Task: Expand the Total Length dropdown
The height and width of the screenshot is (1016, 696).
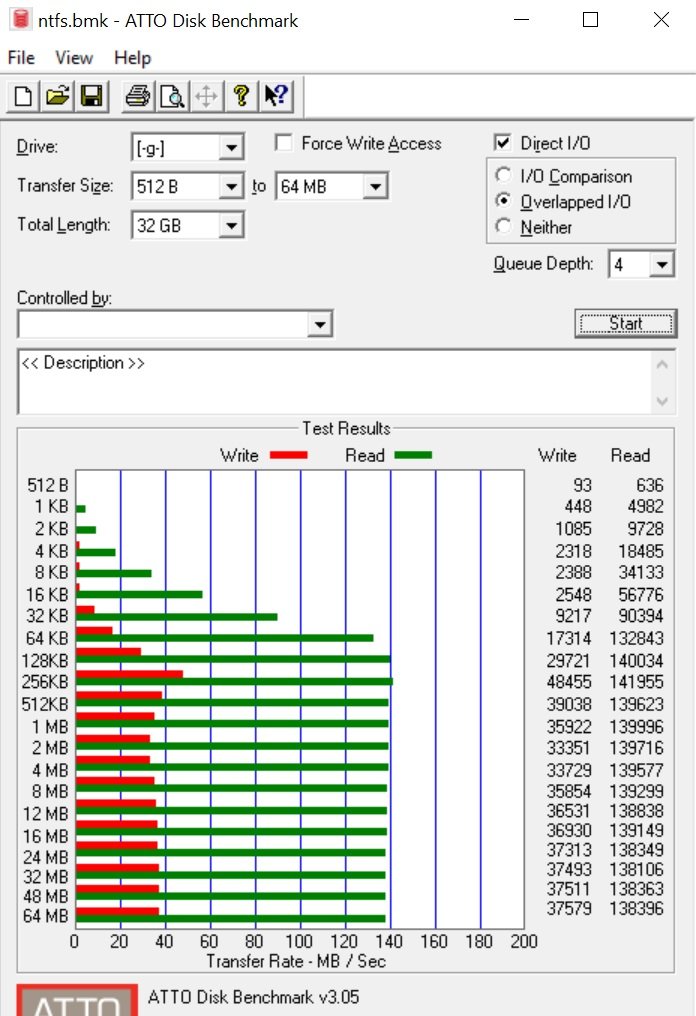Action: coord(231,226)
